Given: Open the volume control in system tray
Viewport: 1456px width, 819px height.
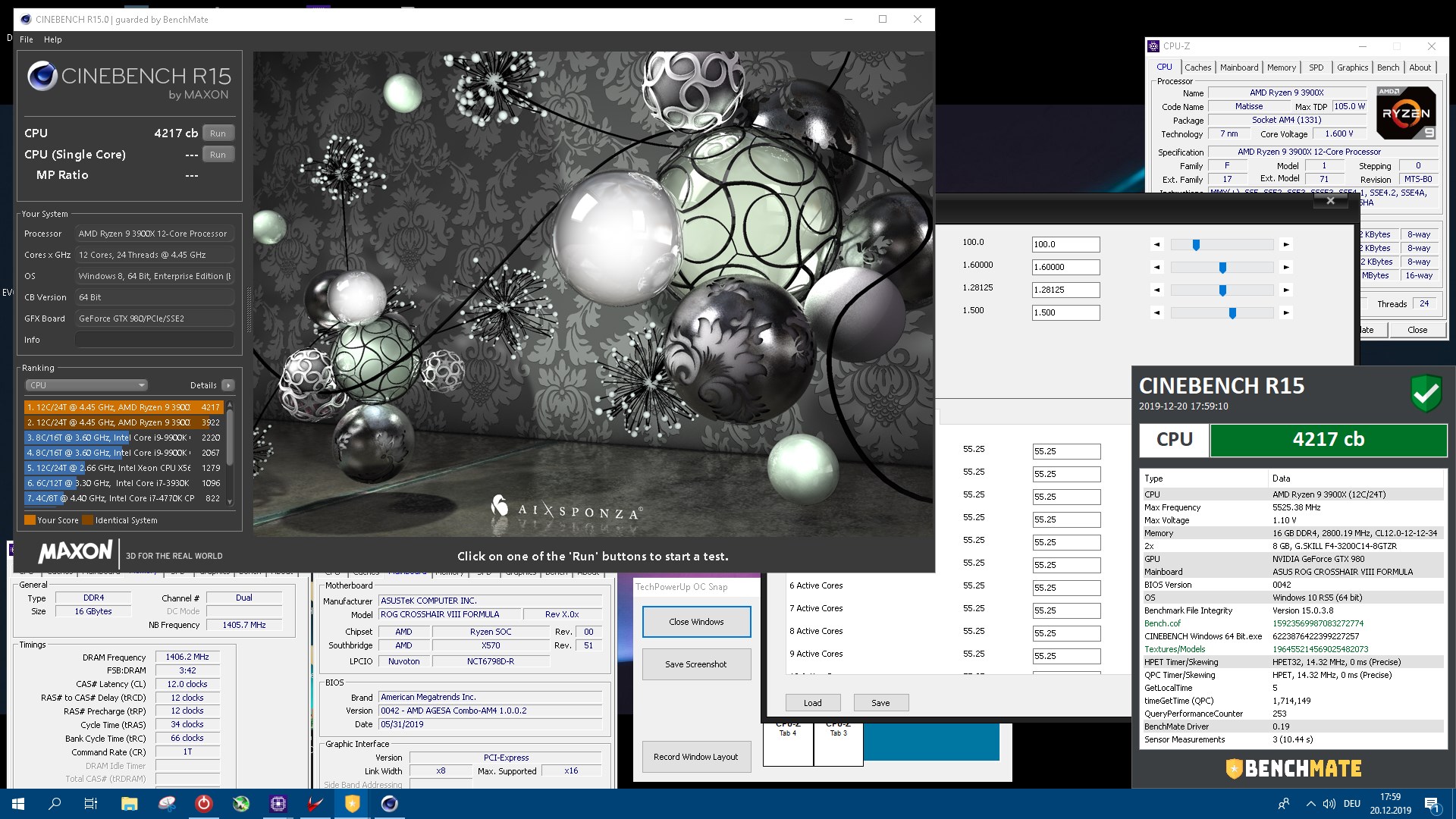Looking at the screenshot, I should click(1329, 804).
